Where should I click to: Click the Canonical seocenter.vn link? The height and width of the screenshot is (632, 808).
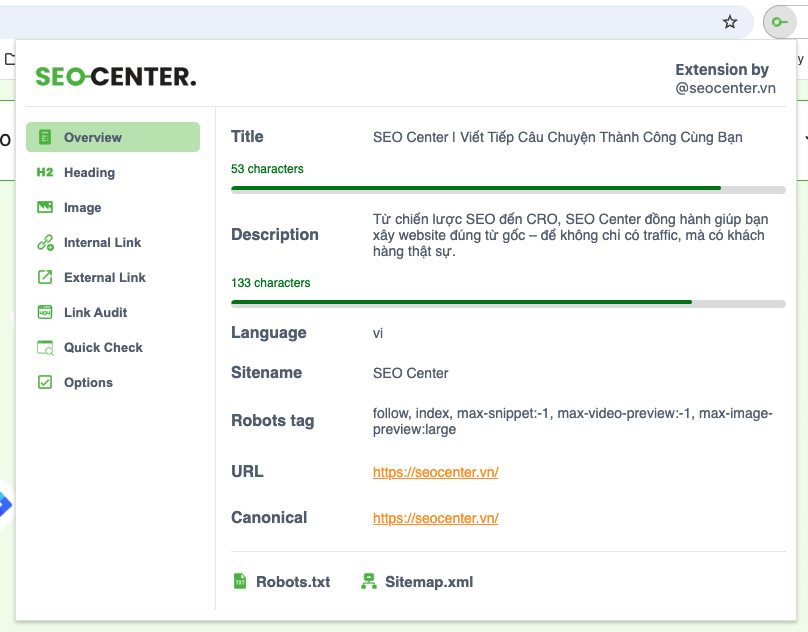point(435,518)
